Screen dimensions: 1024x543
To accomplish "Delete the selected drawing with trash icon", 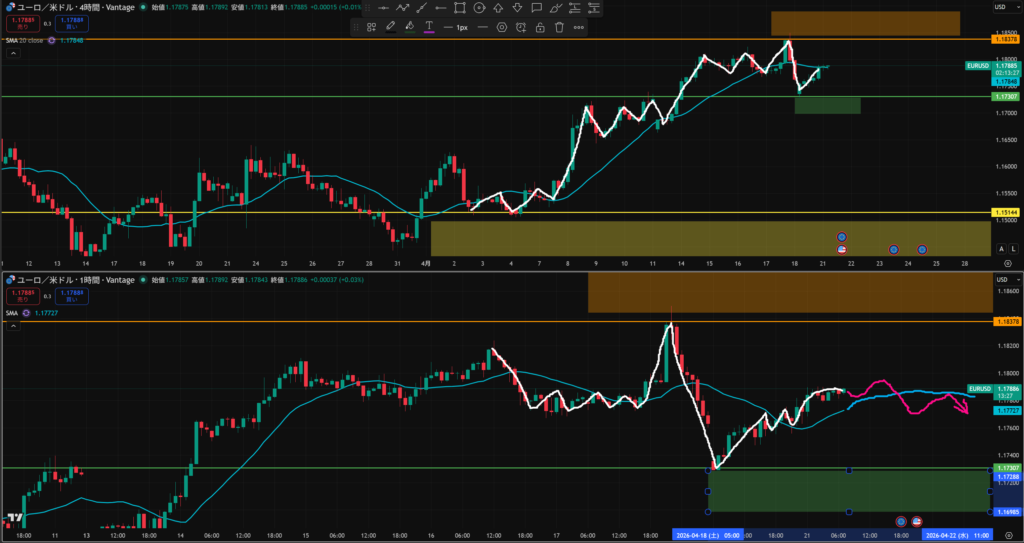I will (559, 27).
